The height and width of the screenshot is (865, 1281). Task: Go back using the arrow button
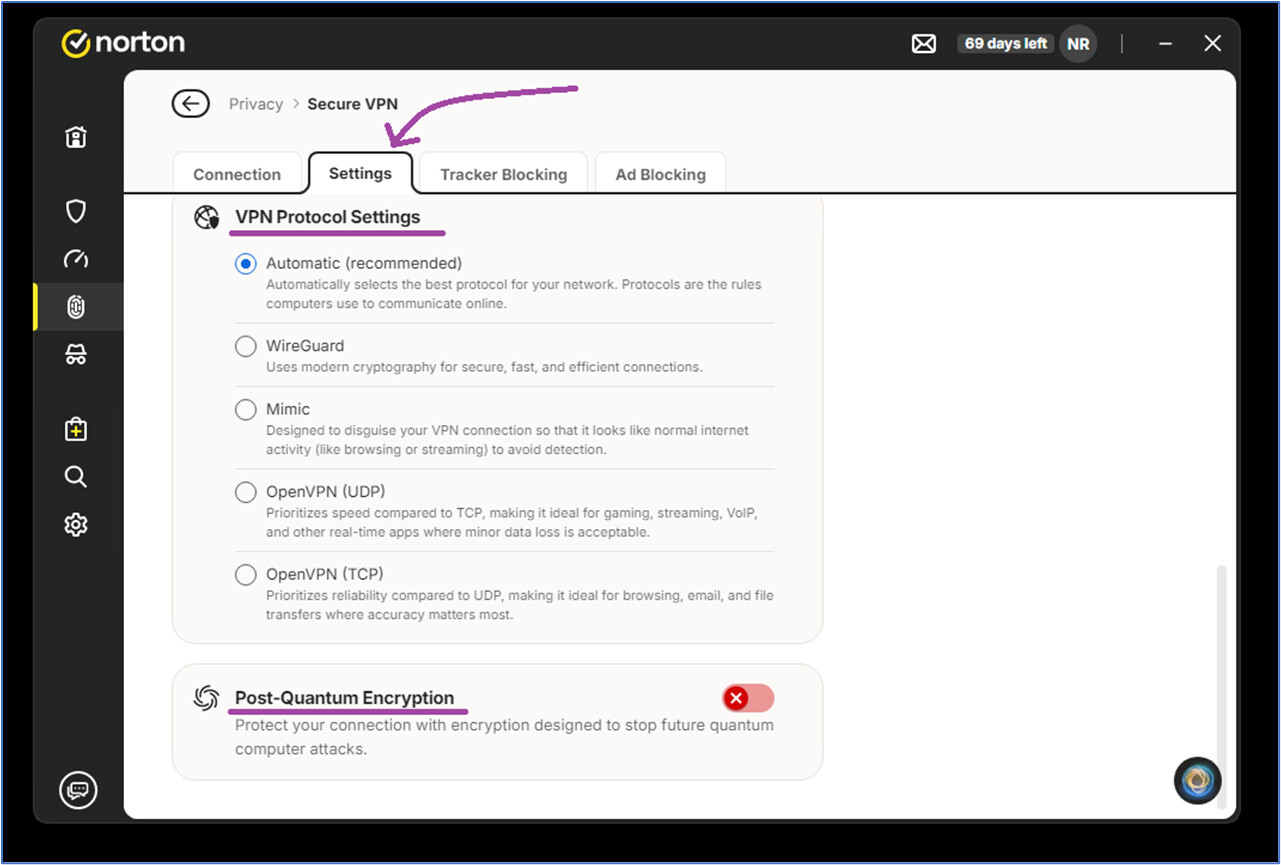pos(190,103)
